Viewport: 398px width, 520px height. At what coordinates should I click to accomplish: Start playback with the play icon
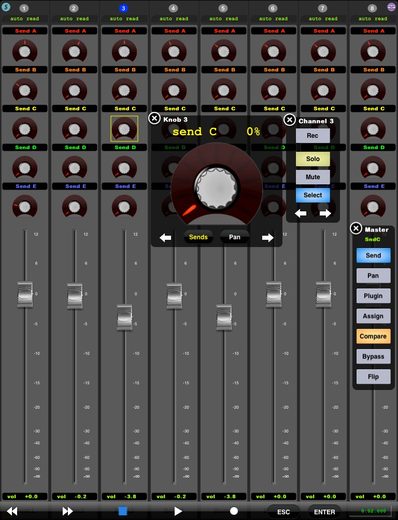point(178,511)
